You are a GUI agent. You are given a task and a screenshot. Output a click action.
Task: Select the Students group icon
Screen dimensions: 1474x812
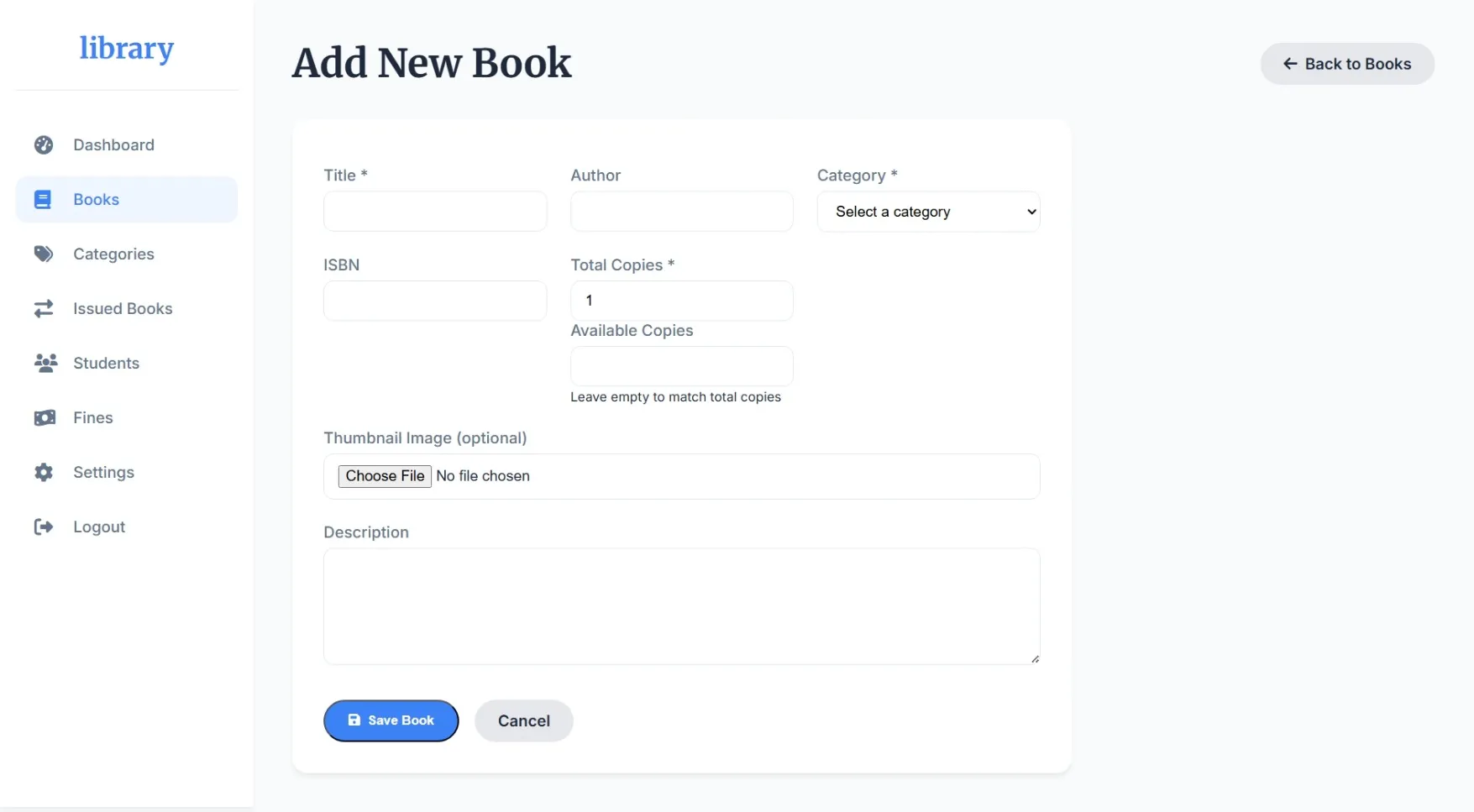coord(44,363)
